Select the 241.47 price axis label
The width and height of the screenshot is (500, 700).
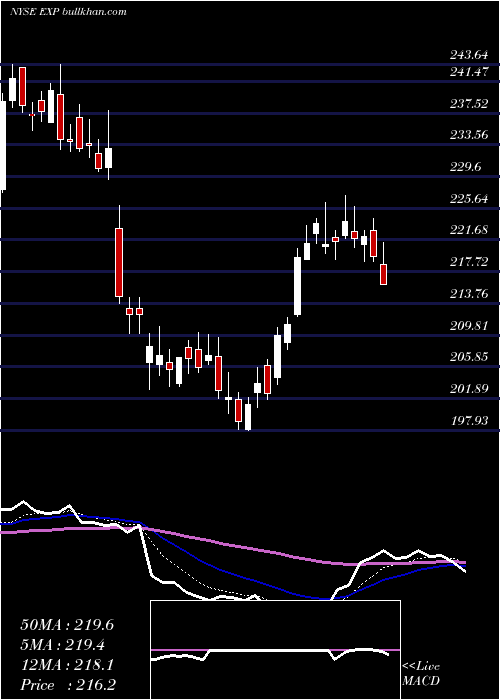point(470,71)
